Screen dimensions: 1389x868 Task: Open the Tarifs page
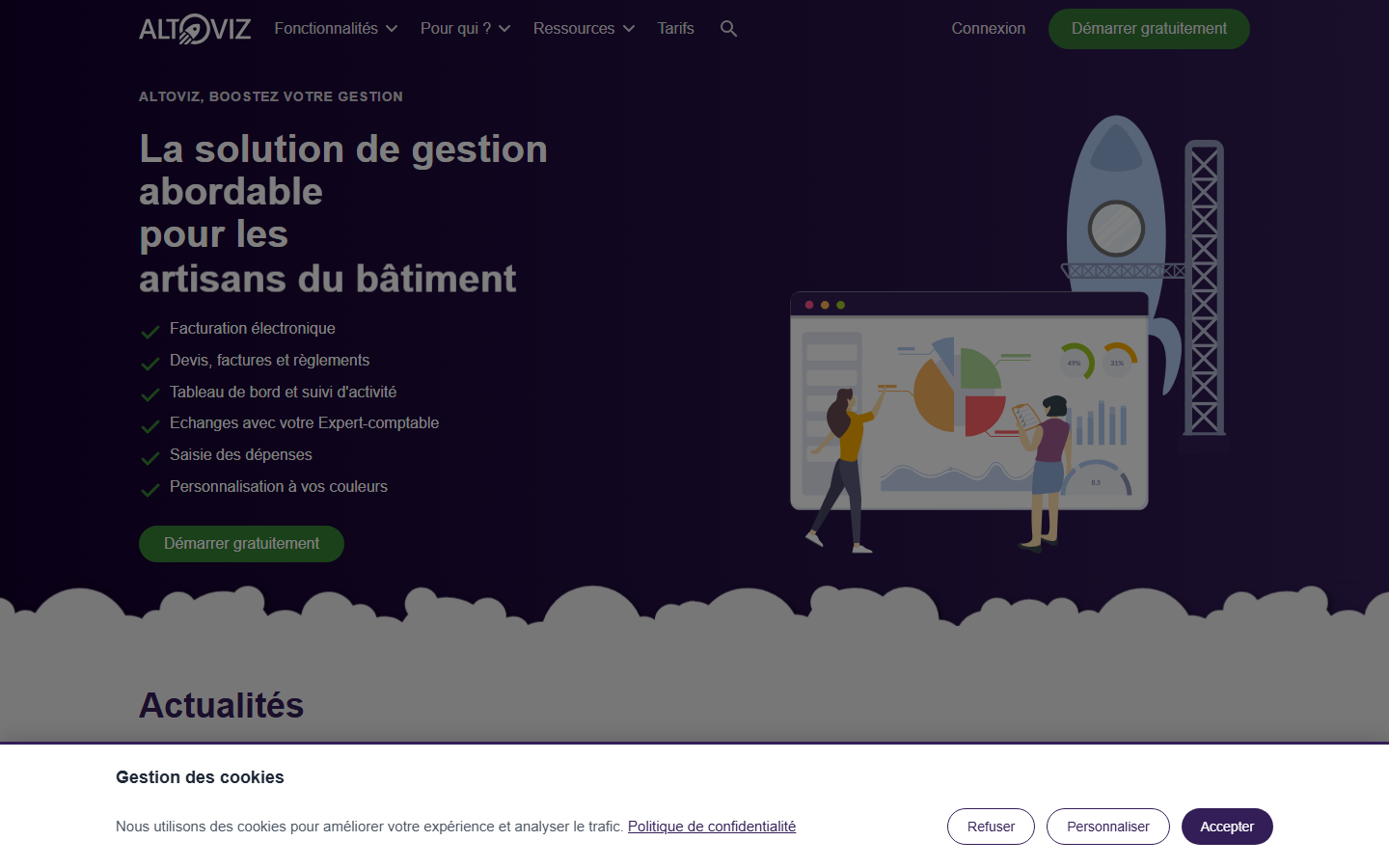675,29
